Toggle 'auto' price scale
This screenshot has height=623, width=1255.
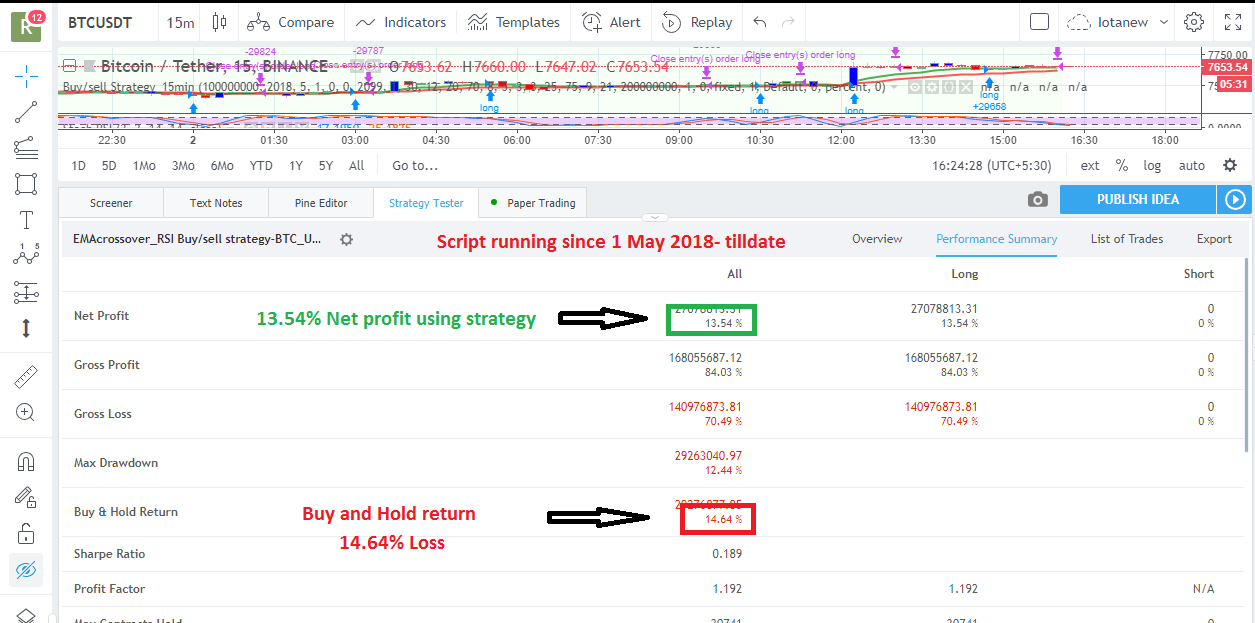(1192, 166)
